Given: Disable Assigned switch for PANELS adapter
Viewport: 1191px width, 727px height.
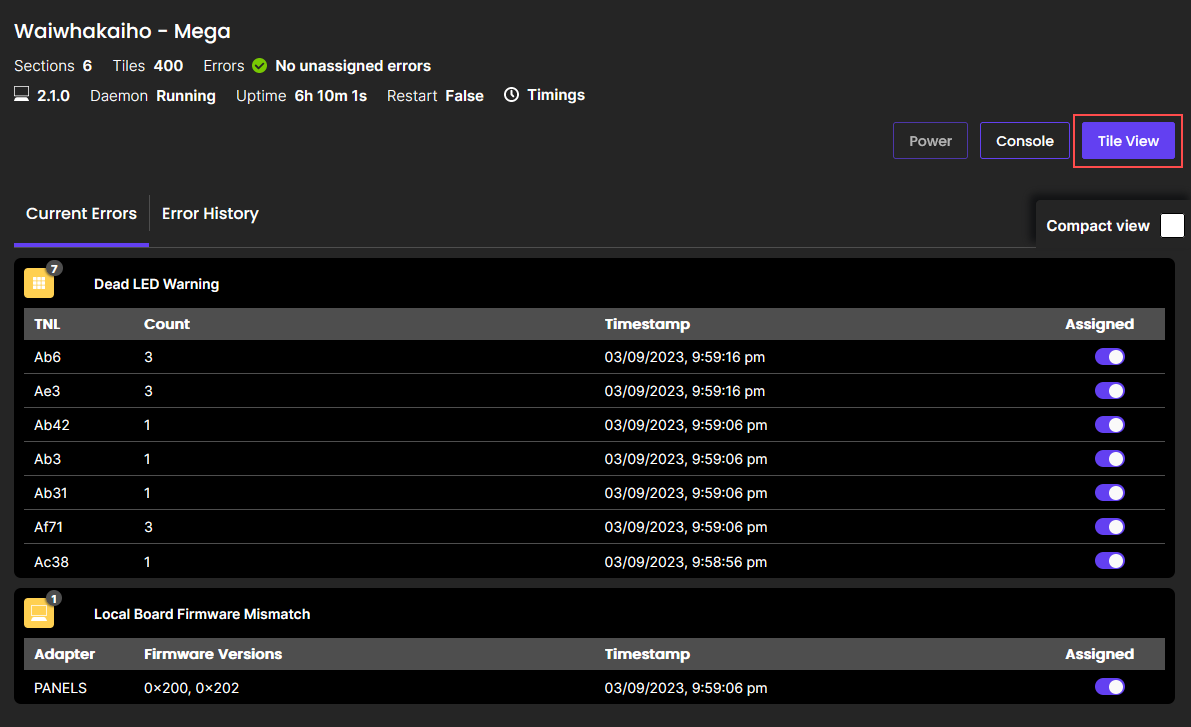Looking at the screenshot, I should point(1109,687).
